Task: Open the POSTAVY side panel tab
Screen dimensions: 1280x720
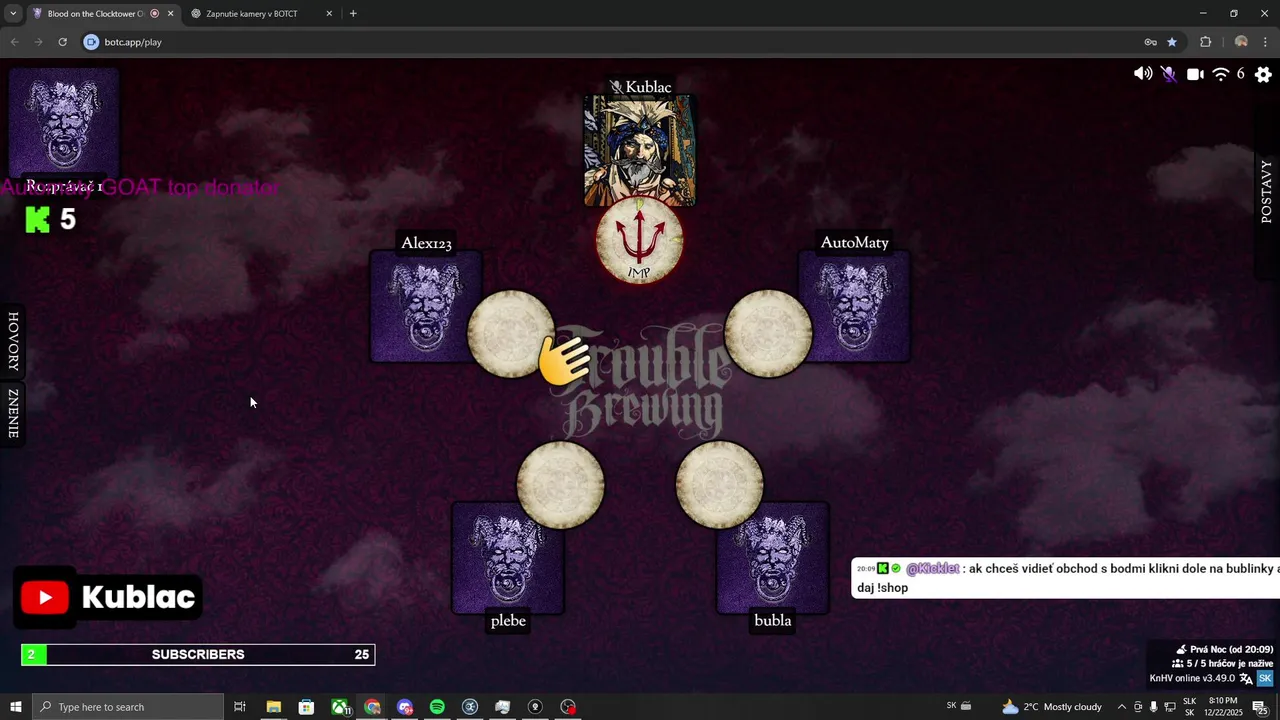Action: (x=1267, y=191)
